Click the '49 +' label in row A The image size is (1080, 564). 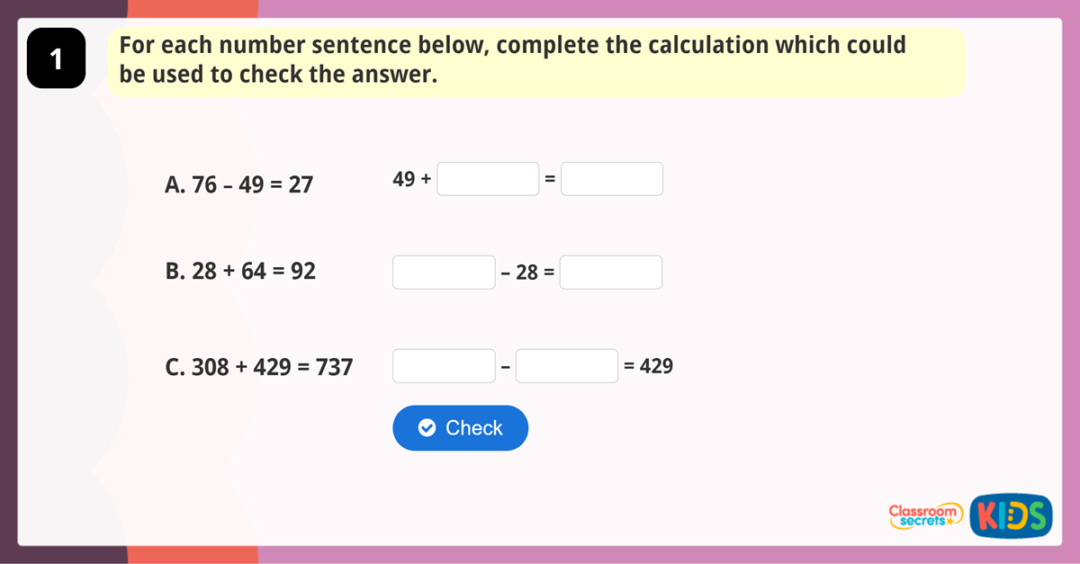click(x=412, y=180)
